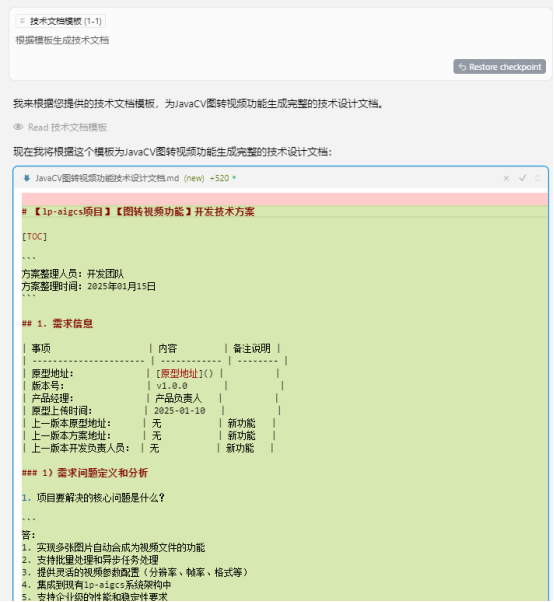Click the 产品负责人 cell
This screenshot has height=602, width=554.
coord(178,399)
